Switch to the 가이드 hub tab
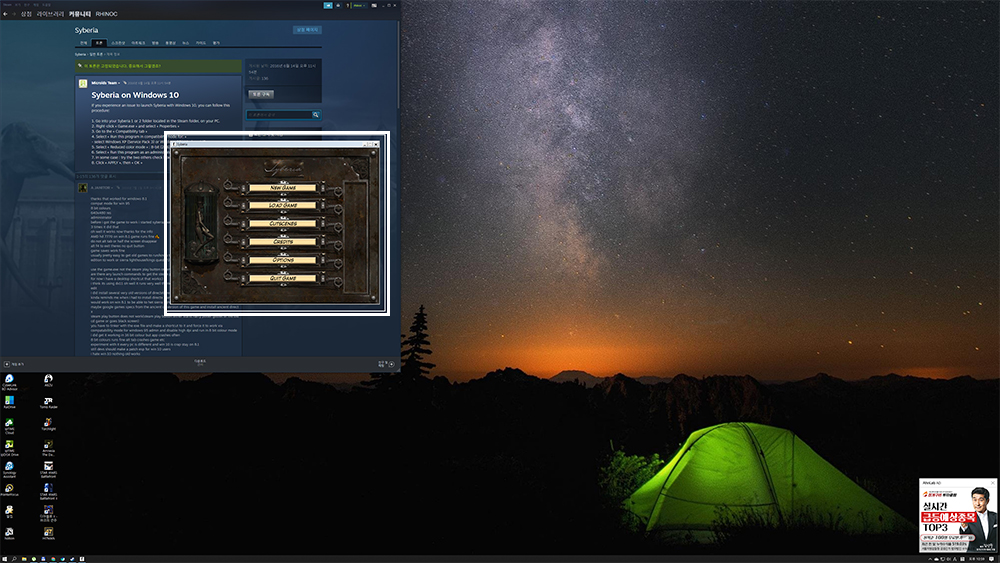 coord(201,43)
